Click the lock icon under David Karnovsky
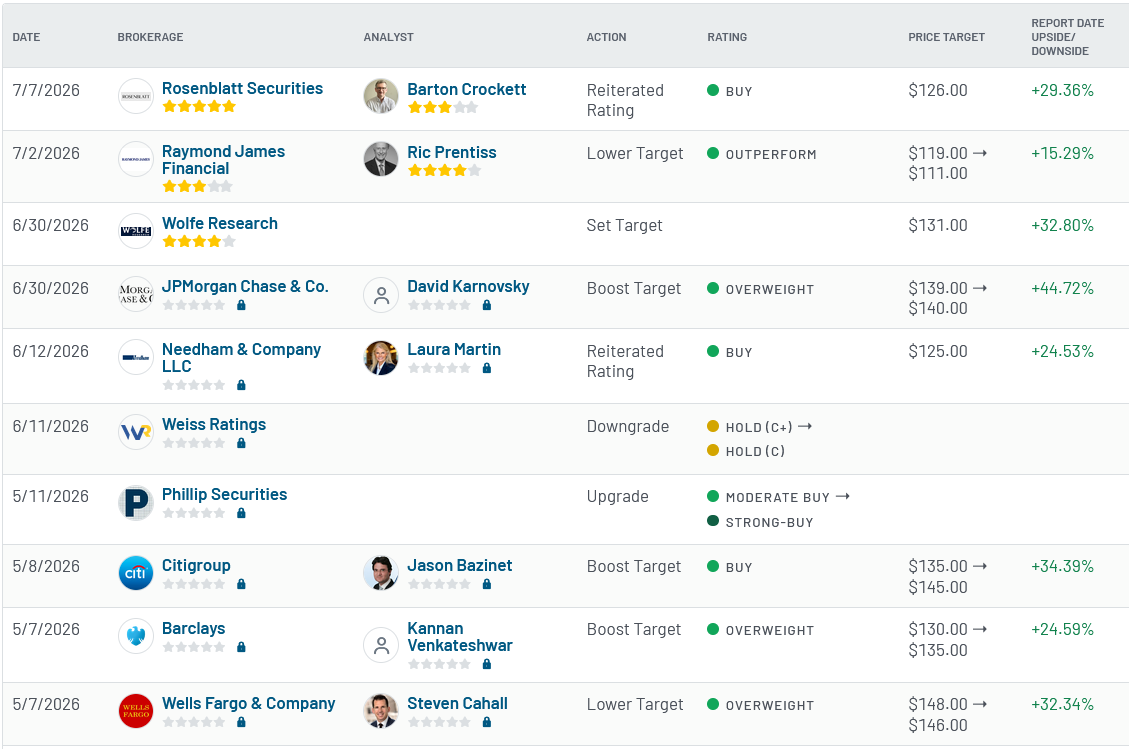Viewport: 1129px width, 749px height. (x=487, y=305)
